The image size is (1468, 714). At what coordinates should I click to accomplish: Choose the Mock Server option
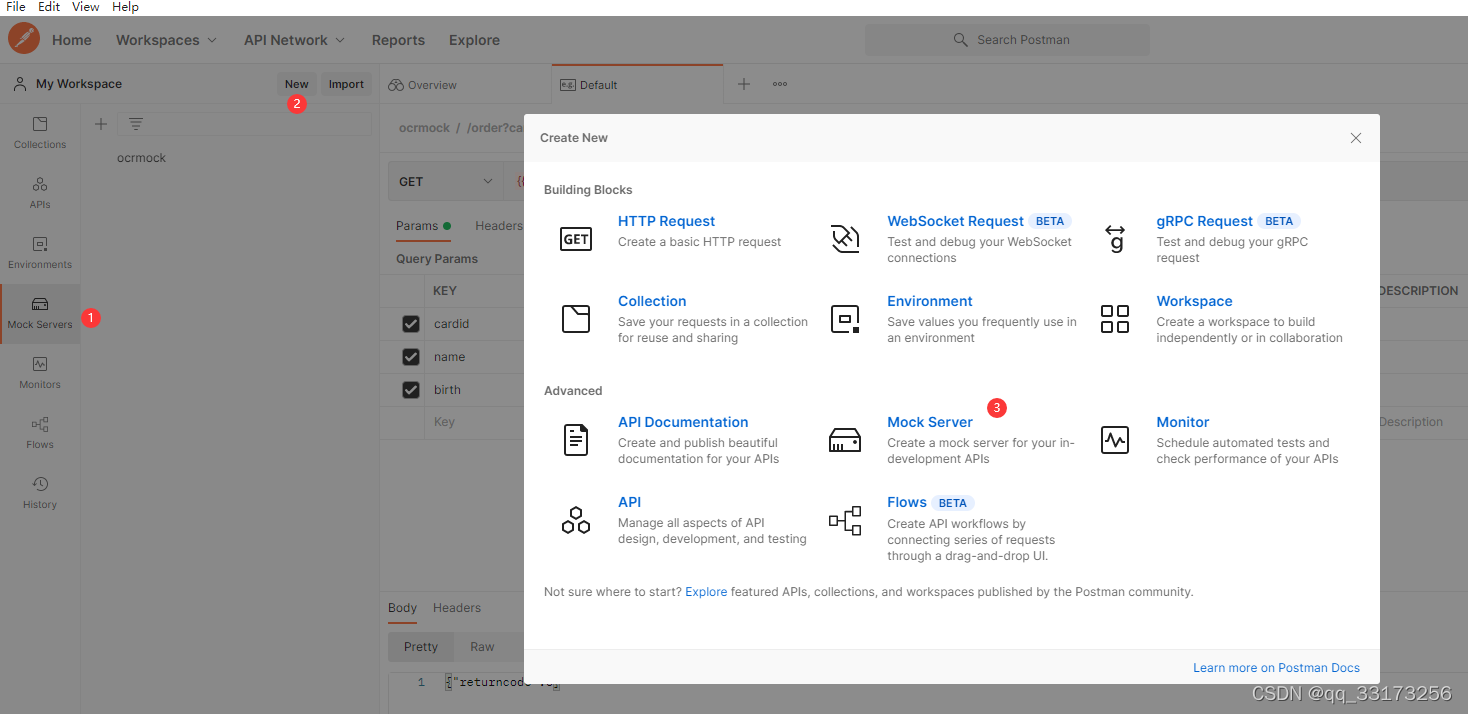930,422
